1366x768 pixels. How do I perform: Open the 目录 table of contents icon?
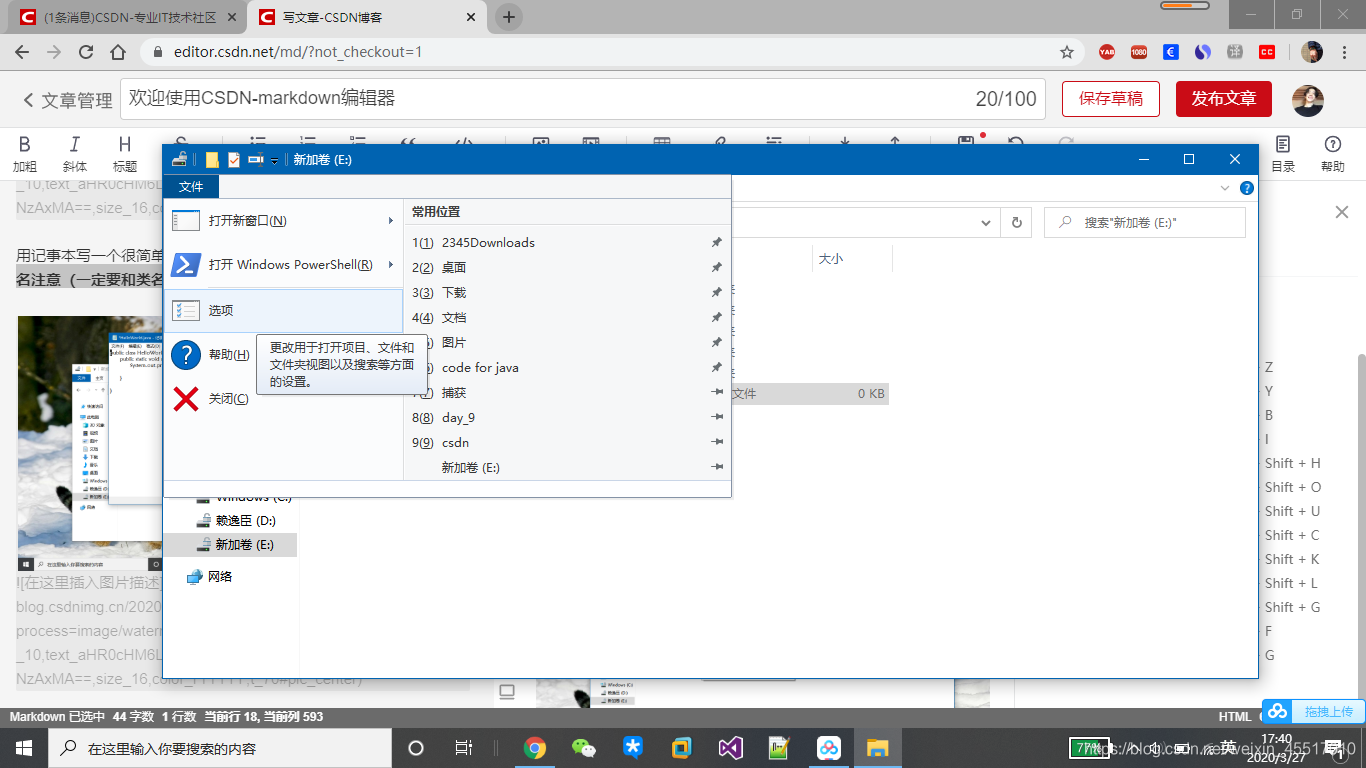tap(1283, 144)
